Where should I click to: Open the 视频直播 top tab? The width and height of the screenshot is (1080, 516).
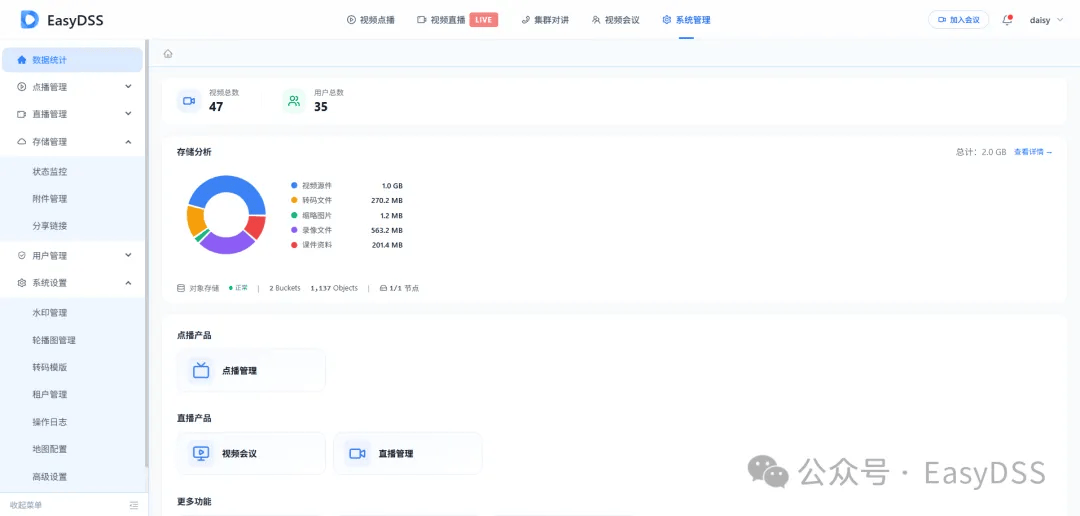point(457,20)
